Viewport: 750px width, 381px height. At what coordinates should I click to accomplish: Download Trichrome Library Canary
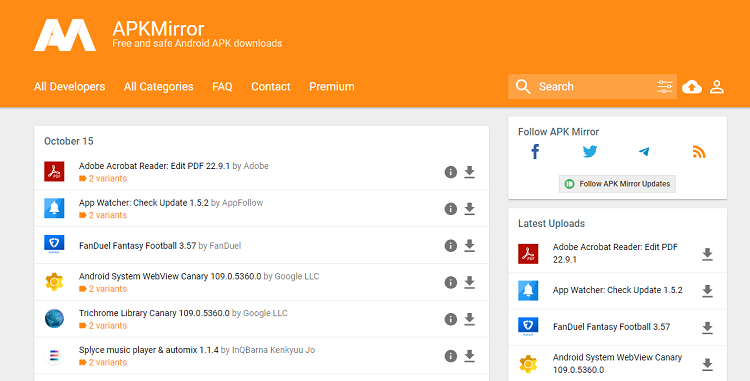tap(470, 319)
